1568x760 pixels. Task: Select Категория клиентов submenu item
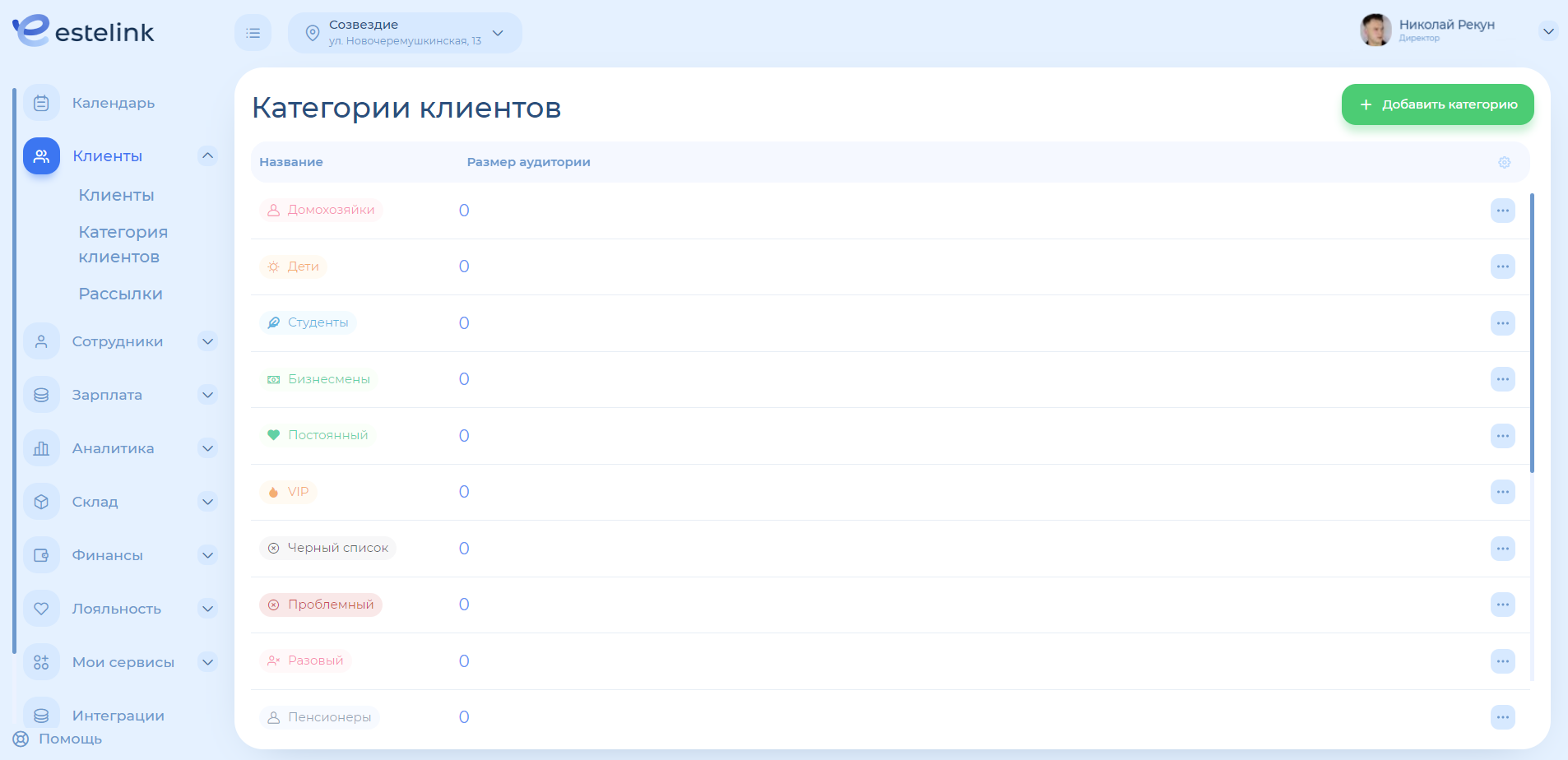pyautogui.click(x=123, y=244)
